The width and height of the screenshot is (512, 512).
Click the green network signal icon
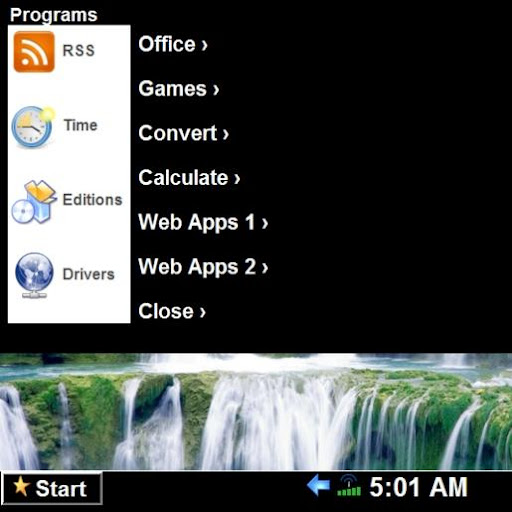click(x=349, y=485)
